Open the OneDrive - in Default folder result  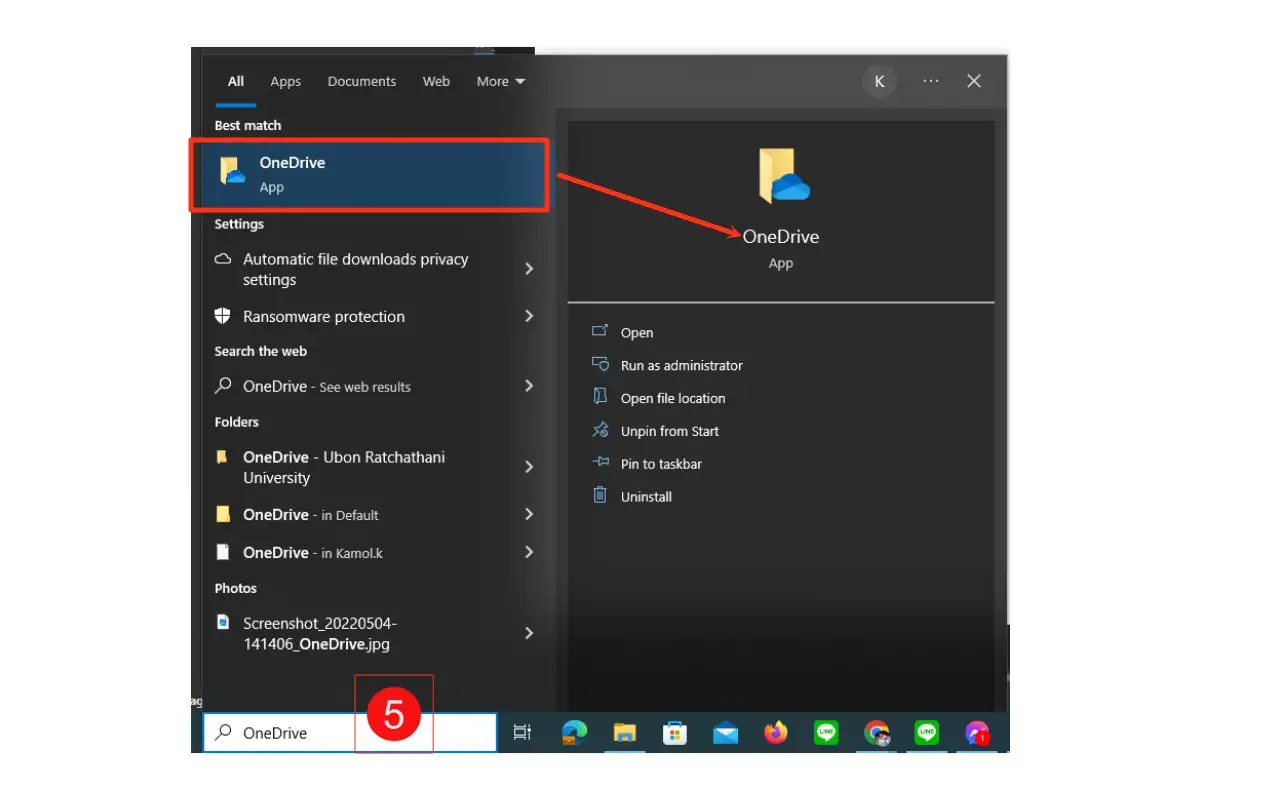(311, 514)
